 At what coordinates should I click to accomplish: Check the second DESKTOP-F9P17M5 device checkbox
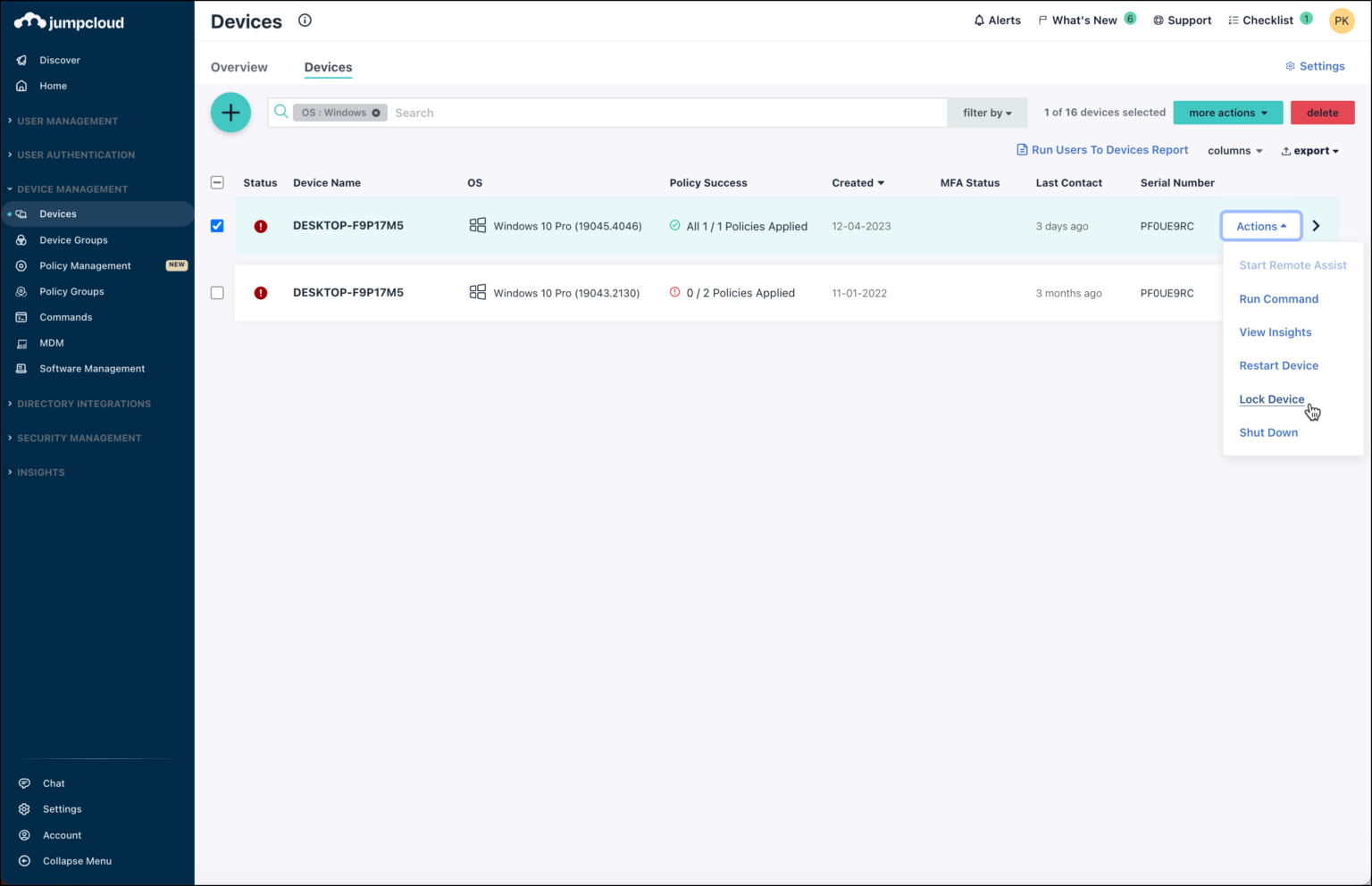(x=217, y=293)
